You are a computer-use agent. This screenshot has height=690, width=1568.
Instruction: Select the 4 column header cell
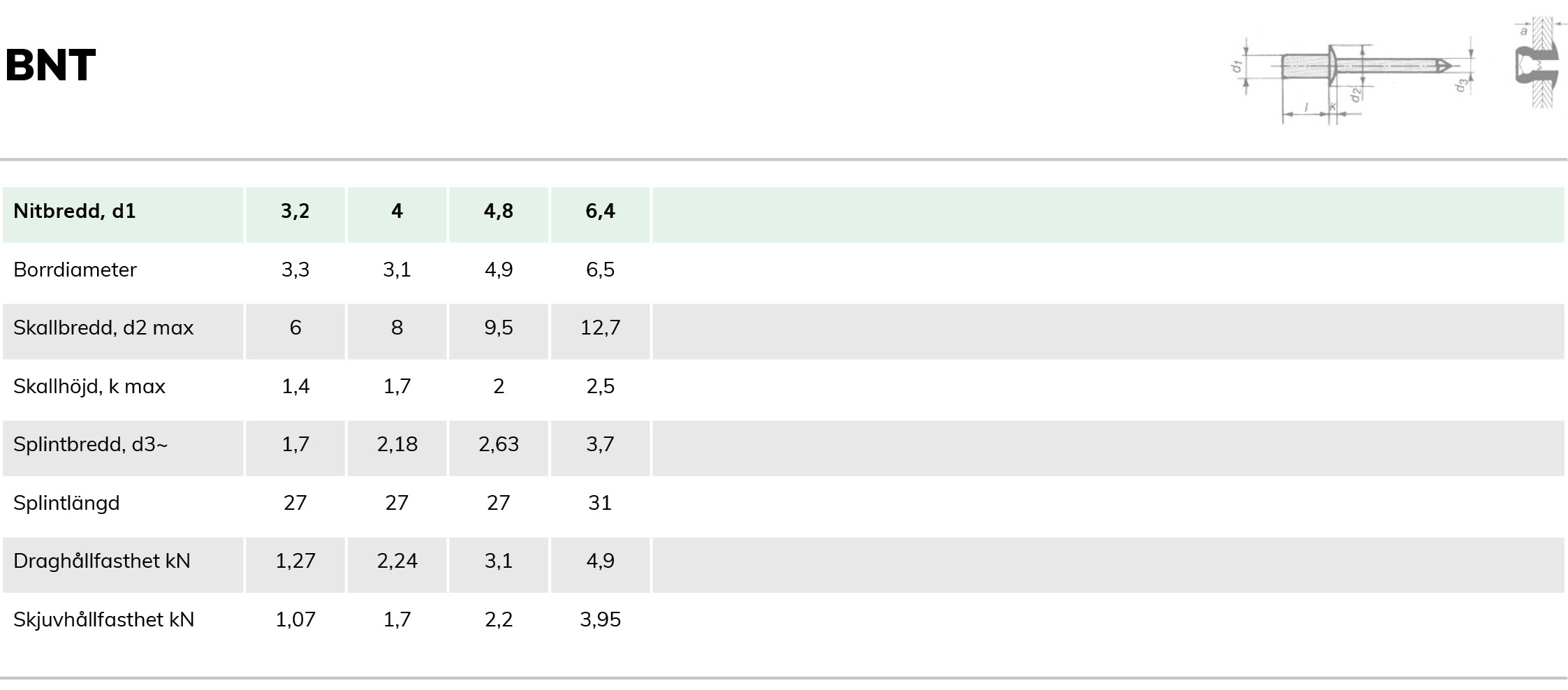point(397,211)
